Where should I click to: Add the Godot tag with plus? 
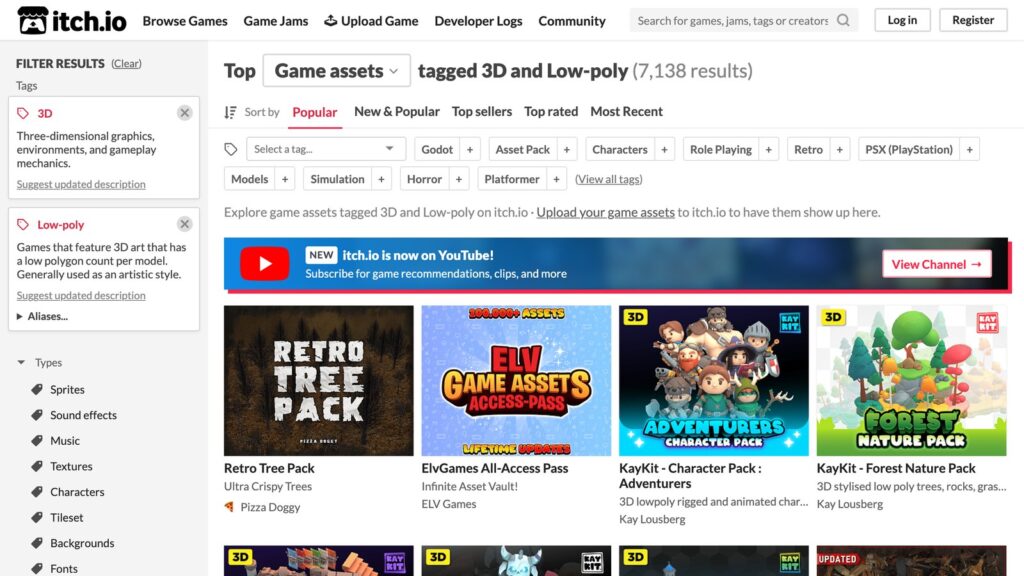click(x=470, y=150)
